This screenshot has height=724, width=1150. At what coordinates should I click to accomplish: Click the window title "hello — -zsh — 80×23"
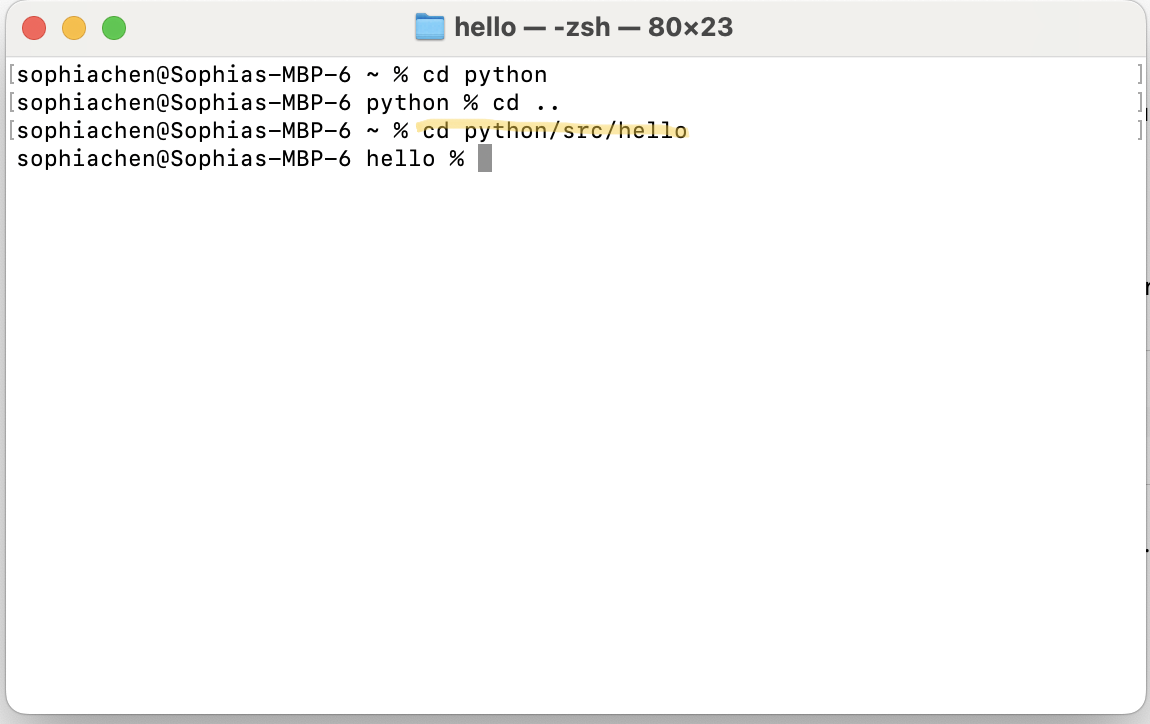(593, 27)
